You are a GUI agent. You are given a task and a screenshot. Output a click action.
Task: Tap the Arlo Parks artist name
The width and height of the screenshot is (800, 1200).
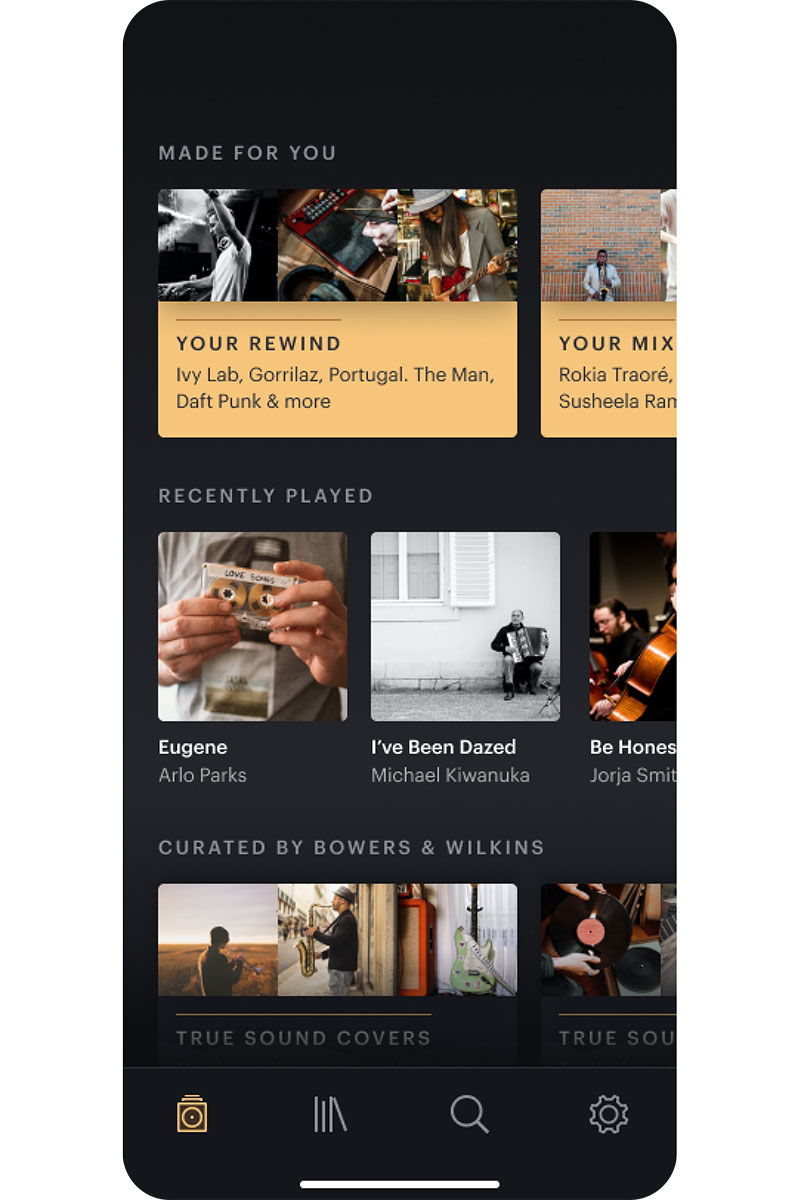202,775
